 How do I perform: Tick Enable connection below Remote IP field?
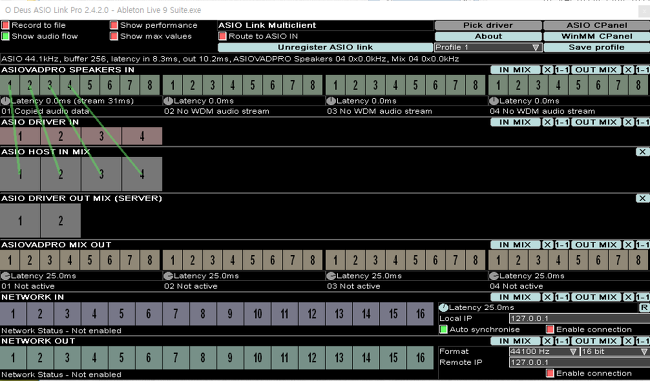[x=550, y=373]
